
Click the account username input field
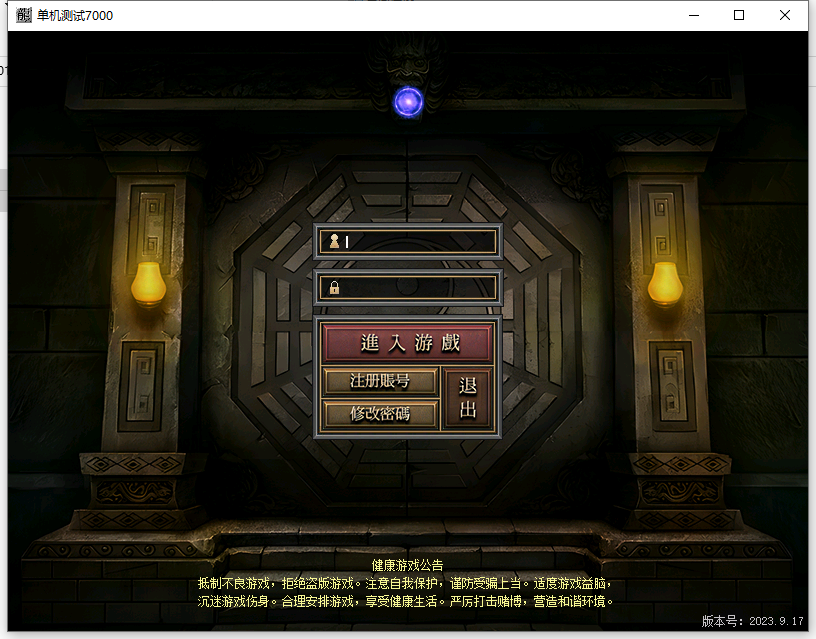[407, 241]
